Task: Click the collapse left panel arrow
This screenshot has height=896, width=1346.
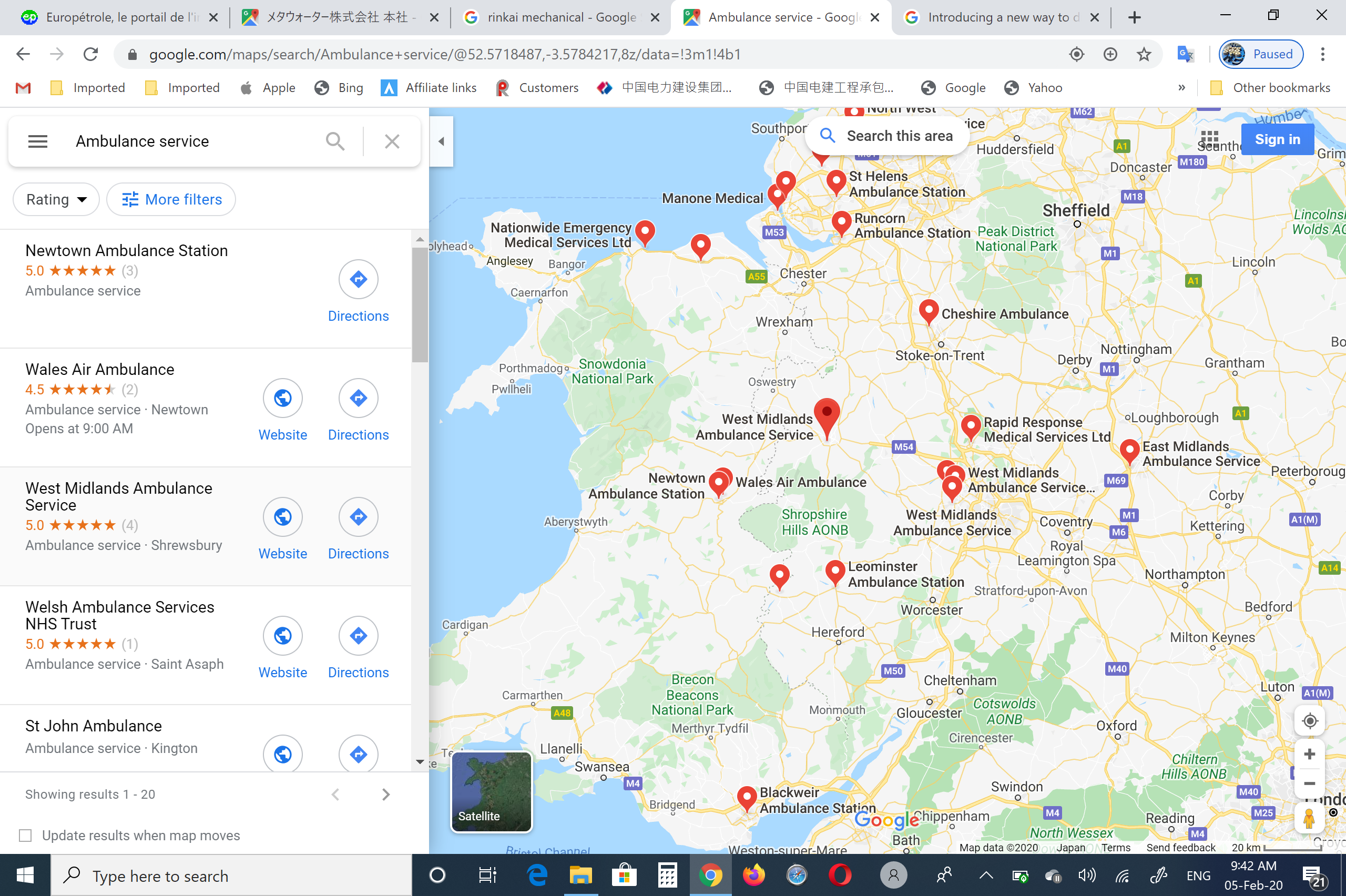Action: click(x=442, y=141)
